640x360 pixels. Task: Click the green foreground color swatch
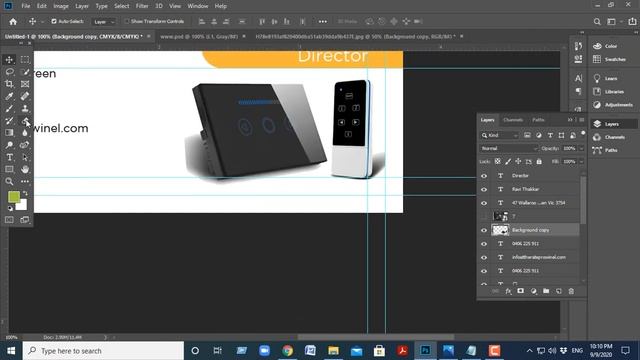coord(13,196)
